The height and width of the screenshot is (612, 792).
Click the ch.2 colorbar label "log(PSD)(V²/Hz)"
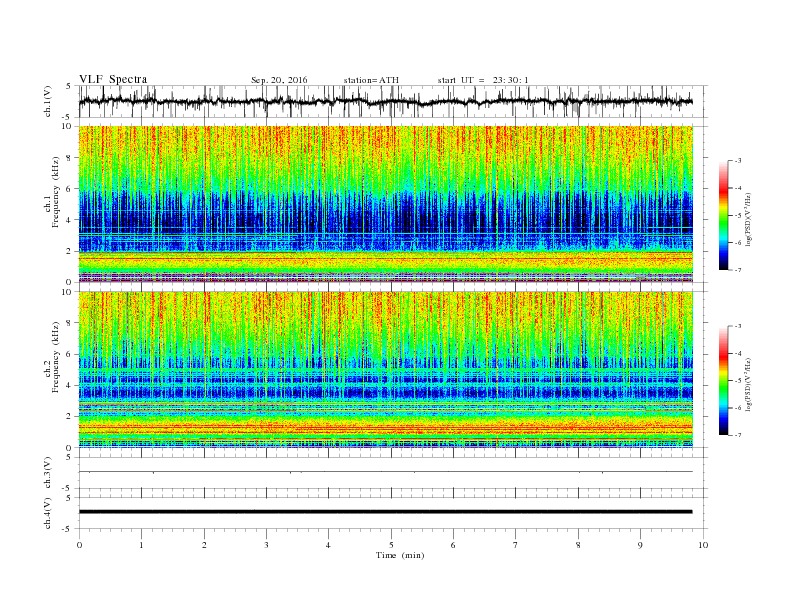click(x=748, y=383)
